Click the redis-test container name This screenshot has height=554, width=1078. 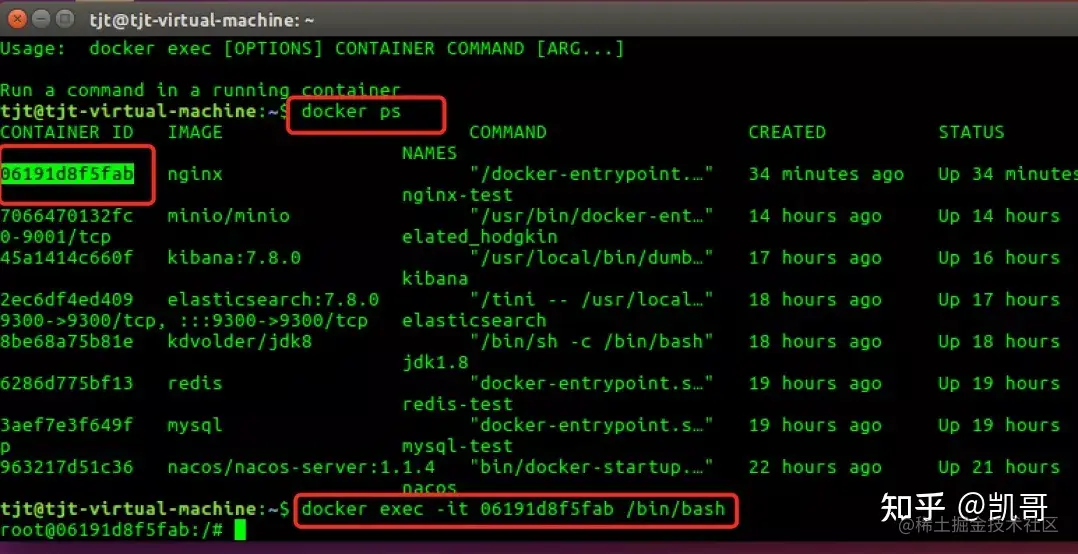pyautogui.click(x=457, y=404)
